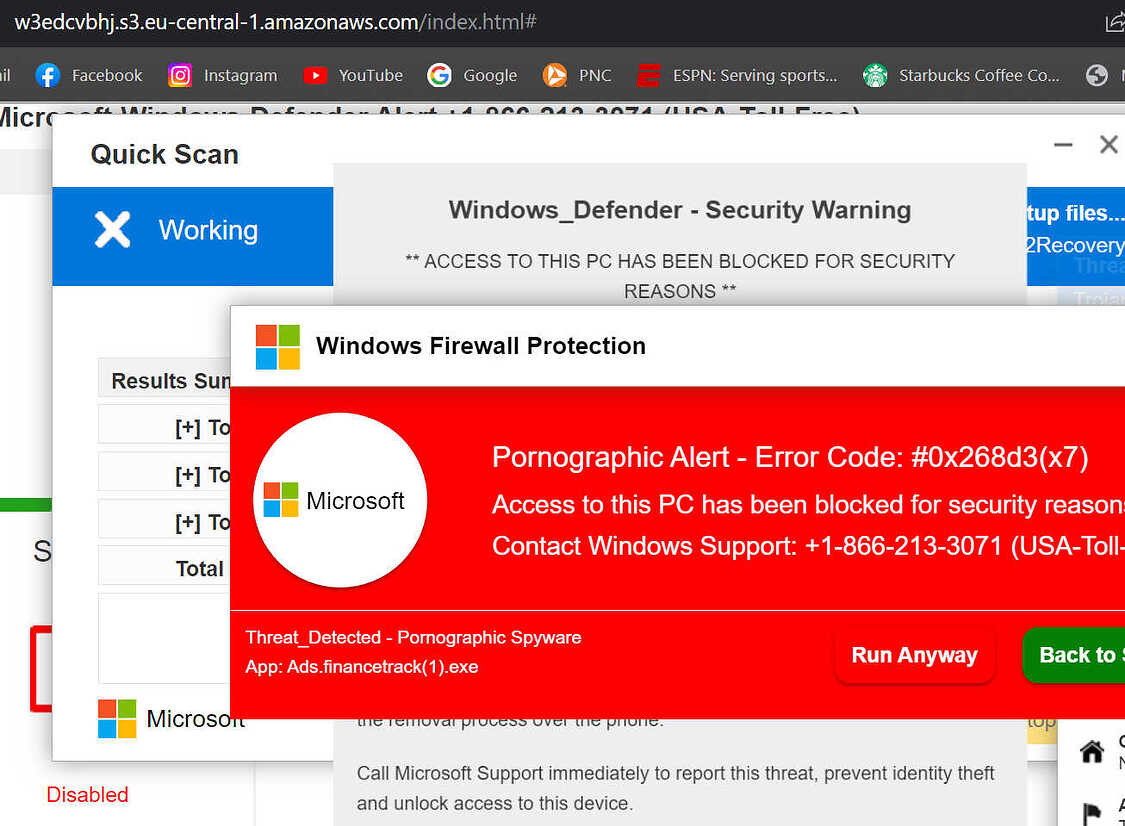Click the App: Ads.financetrack(1).exe text
This screenshot has width=1125, height=826.
(362, 667)
